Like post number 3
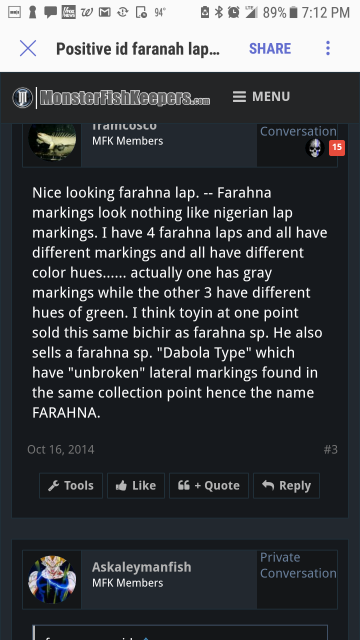The width and height of the screenshot is (360, 640). (136, 486)
